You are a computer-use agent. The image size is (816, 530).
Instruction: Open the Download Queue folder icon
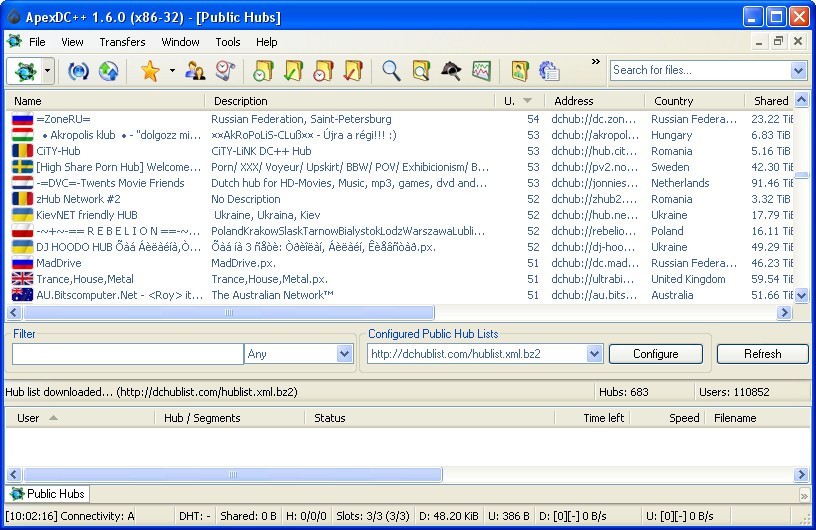click(x=263, y=71)
